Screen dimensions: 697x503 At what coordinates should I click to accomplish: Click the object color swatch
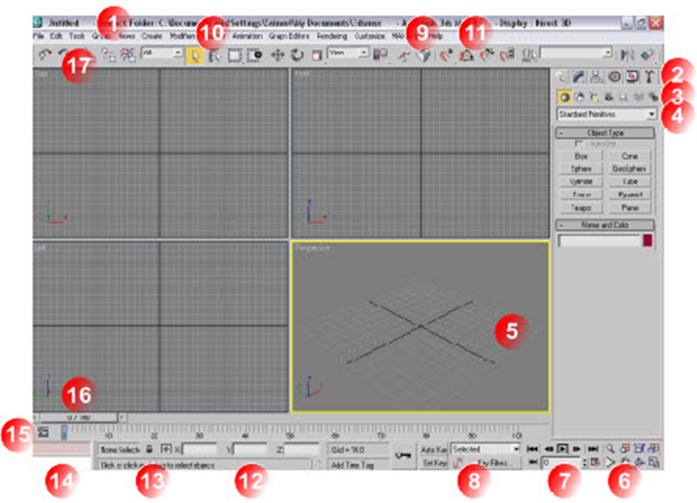[x=646, y=241]
